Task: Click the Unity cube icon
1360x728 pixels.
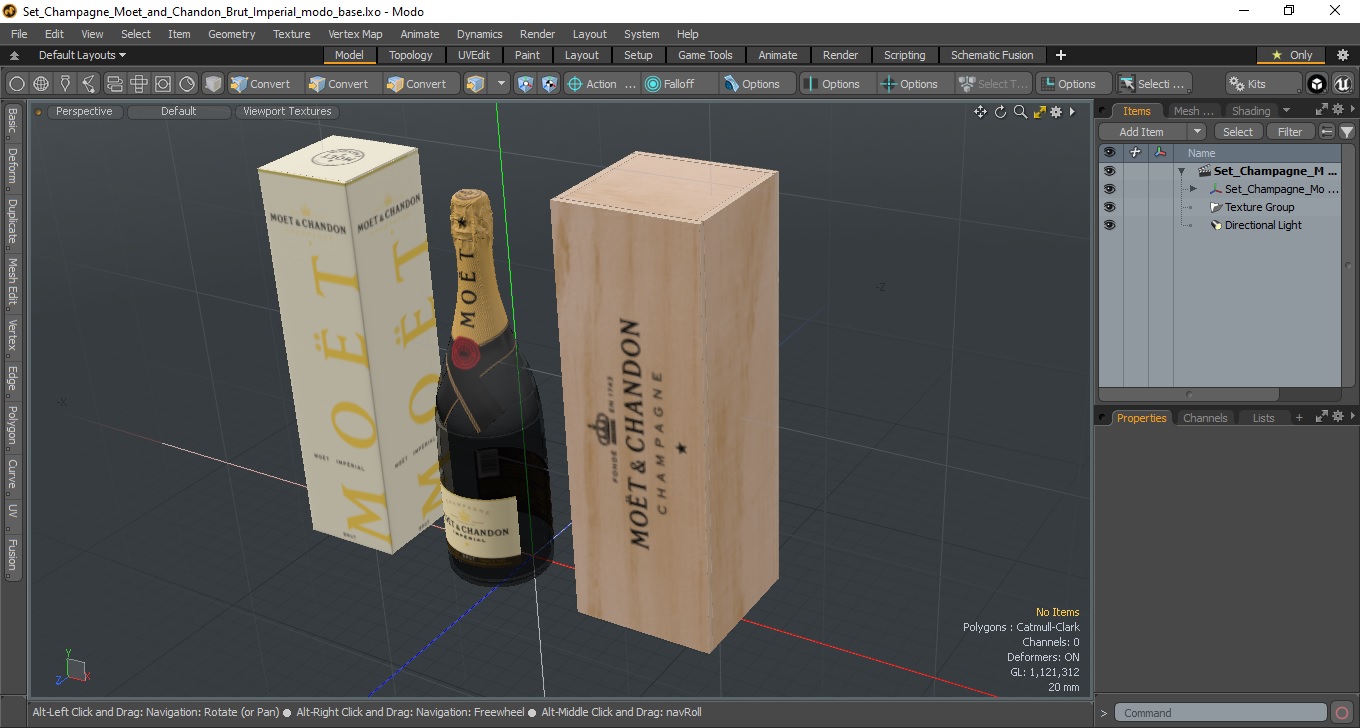Action: pyautogui.click(x=1317, y=84)
